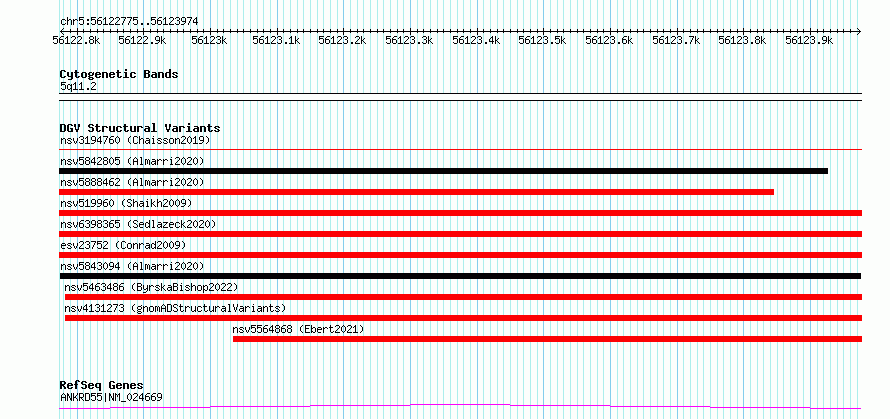The image size is (890, 419).
Task: Open variant nsv5564868 (Ebert2021) label
Action: click(298, 329)
